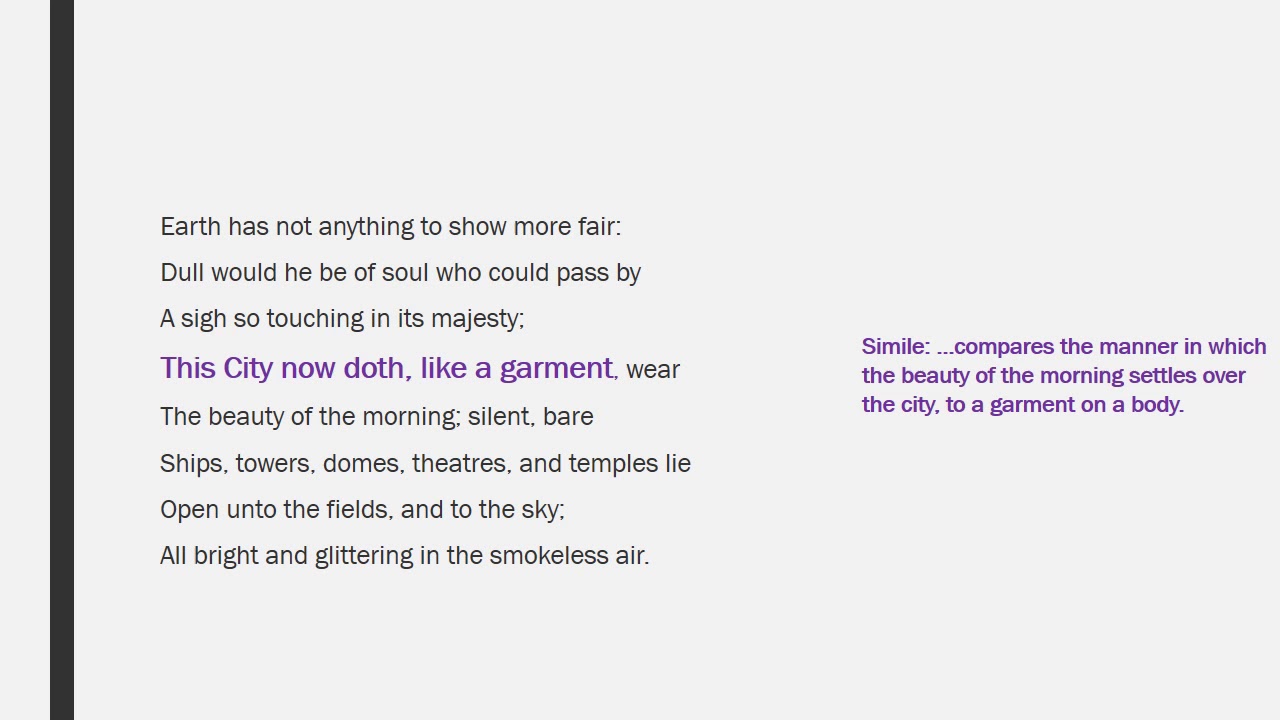Click the line "All bright and glittering in the smokeless air."
1280x720 pixels.
coord(404,556)
